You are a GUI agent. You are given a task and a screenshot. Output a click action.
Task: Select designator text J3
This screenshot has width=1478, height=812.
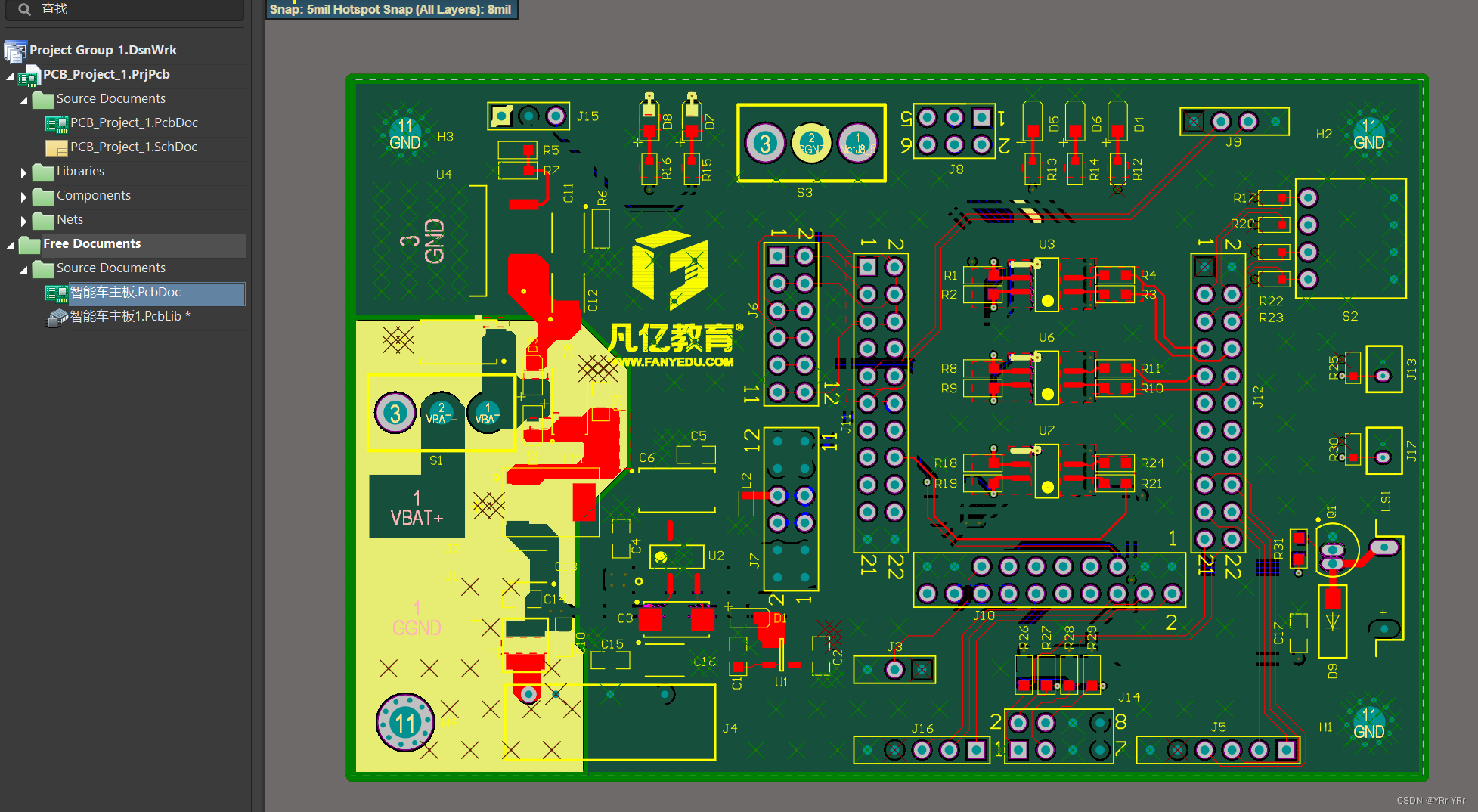(894, 647)
